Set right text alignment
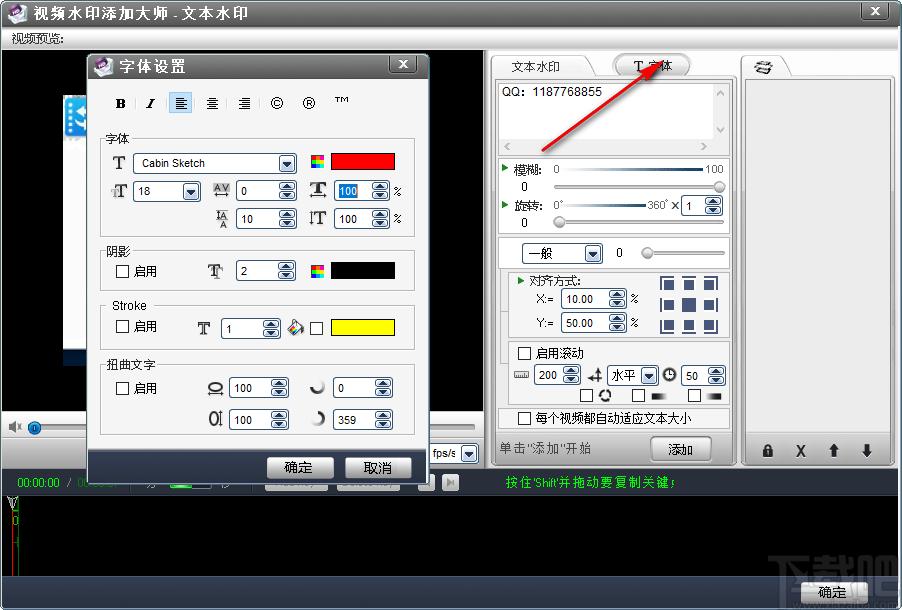The height and width of the screenshot is (610, 902). point(244,104)
